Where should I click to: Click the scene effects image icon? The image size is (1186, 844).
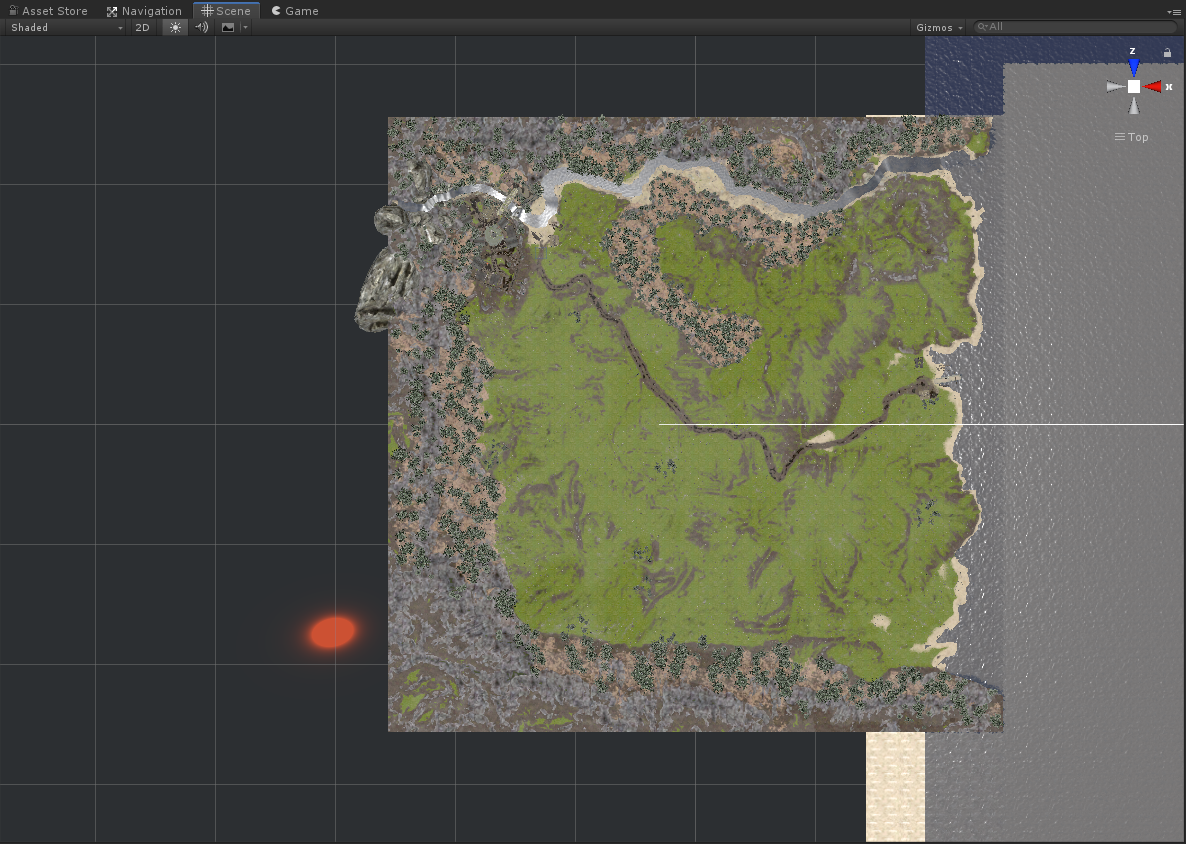click(228, 27)
